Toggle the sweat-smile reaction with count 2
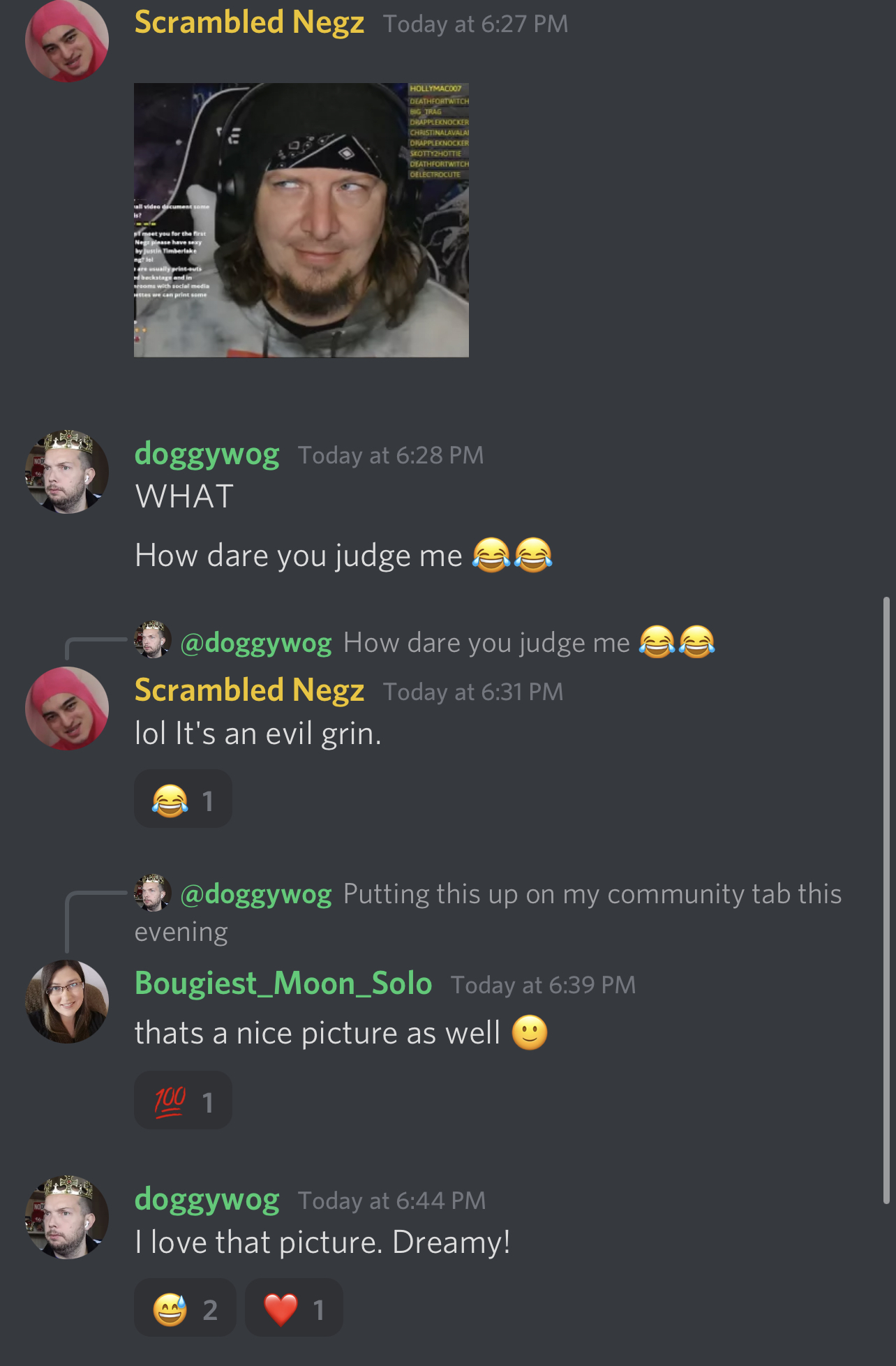 click(185, 1308)
